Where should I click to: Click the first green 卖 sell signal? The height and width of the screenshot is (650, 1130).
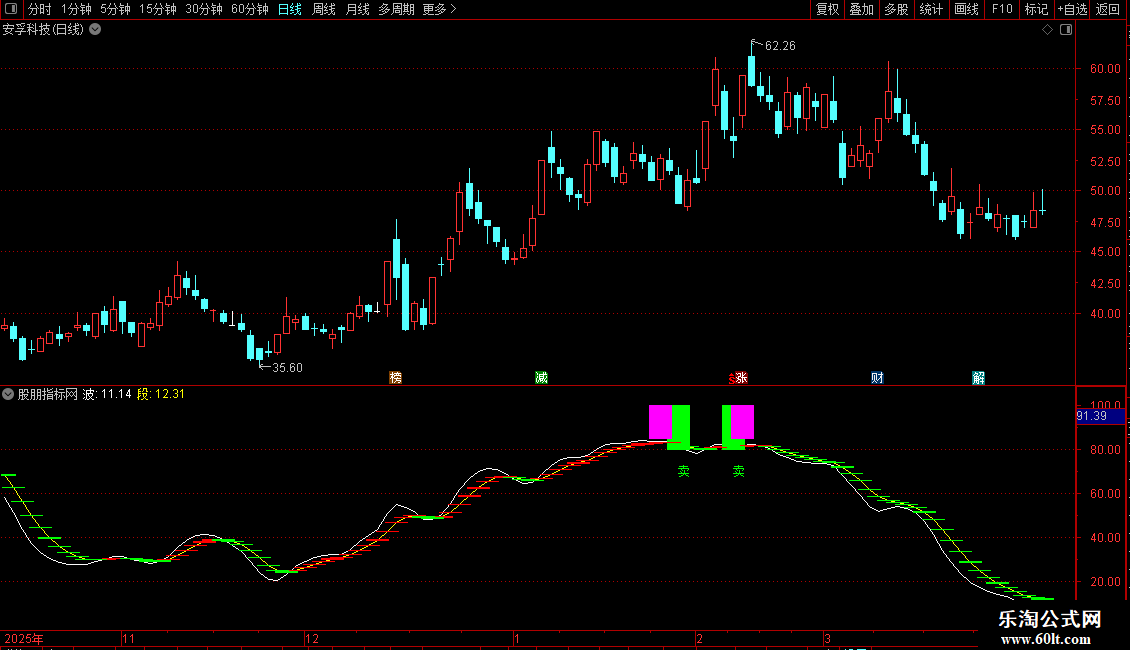pyautogui.click(x=683, y=471)
